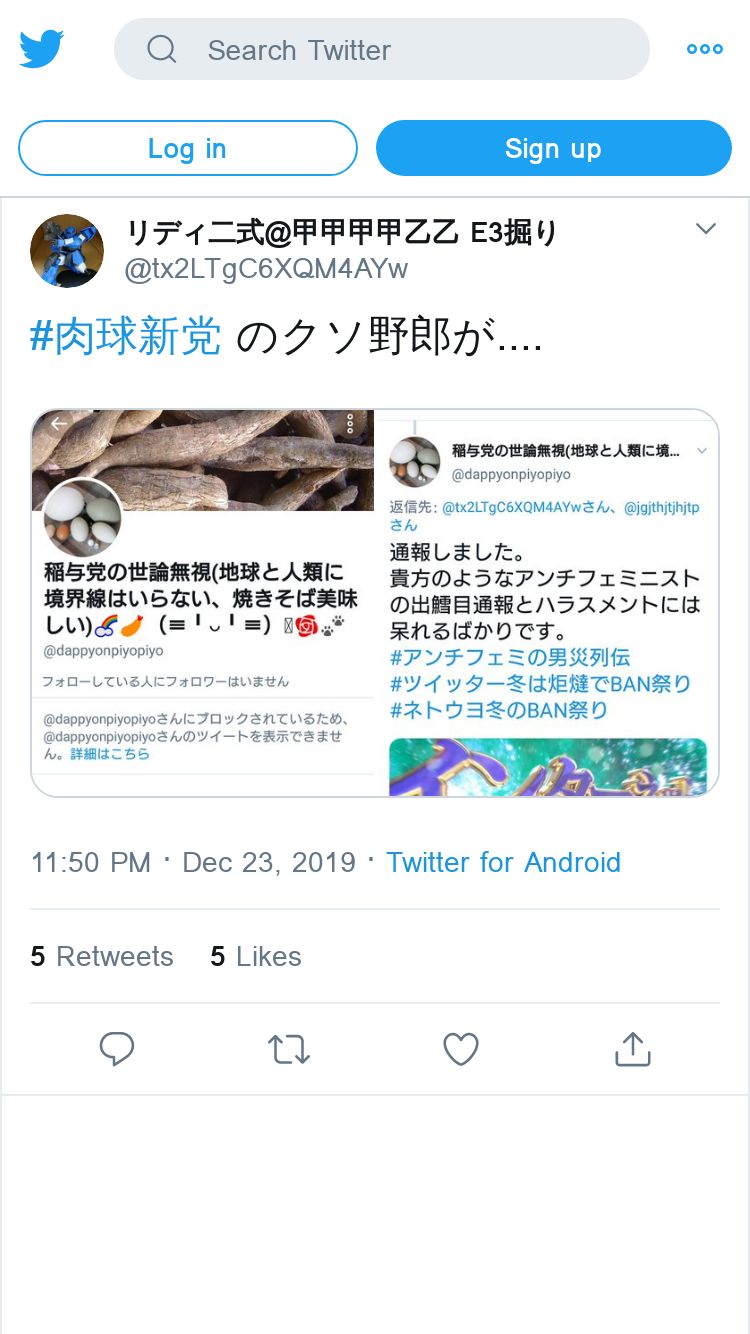Open the left profile screenshot image

point(203,602)
